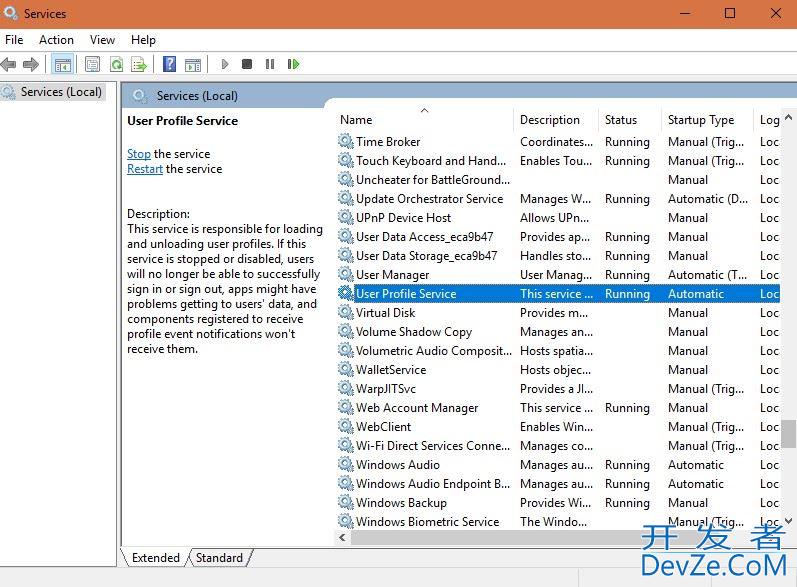Open the View menu
797x587 pixels.
(102, 40)
